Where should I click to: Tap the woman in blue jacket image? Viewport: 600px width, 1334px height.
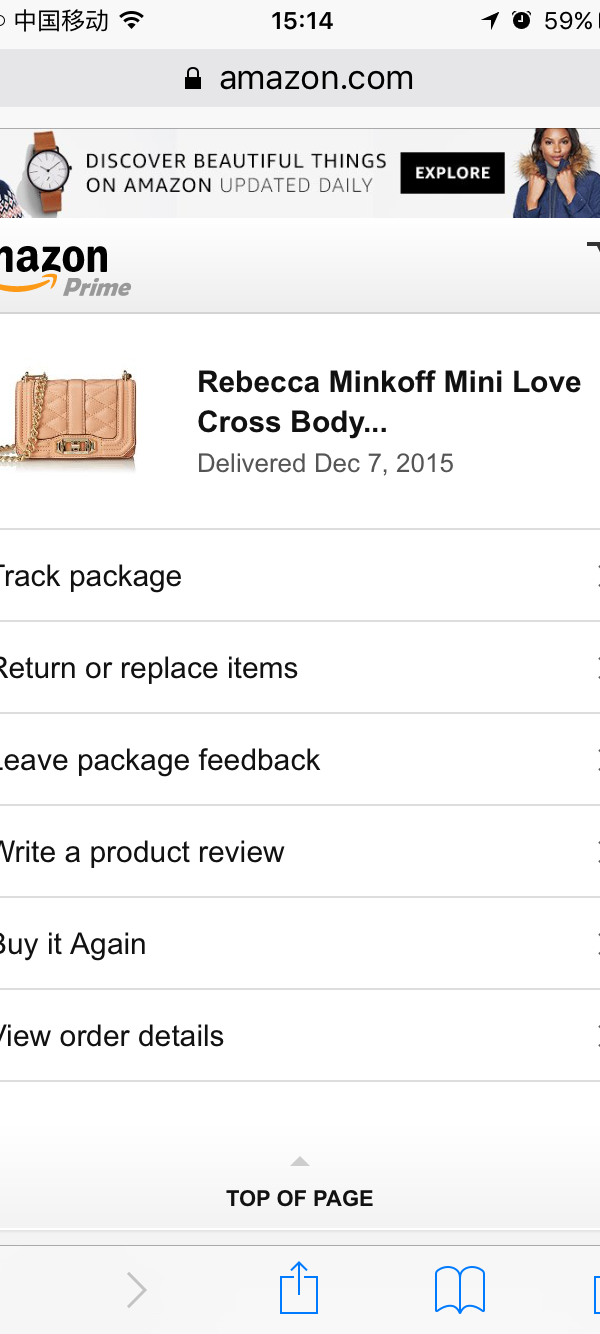tap(556, 173)
